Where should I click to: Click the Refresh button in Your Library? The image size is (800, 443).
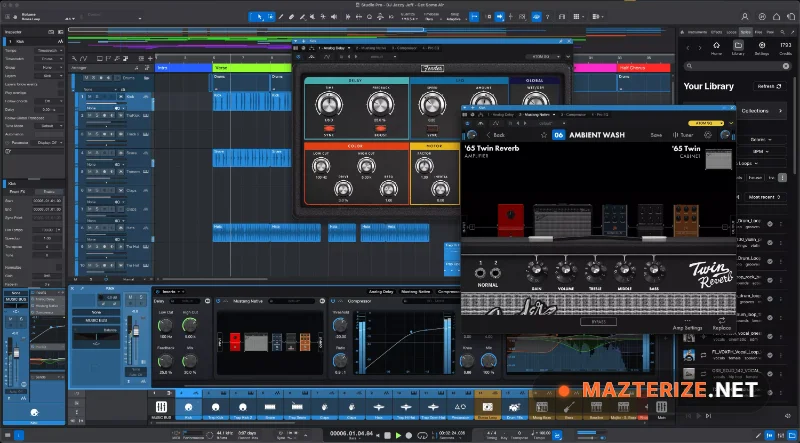click(769, 86)
